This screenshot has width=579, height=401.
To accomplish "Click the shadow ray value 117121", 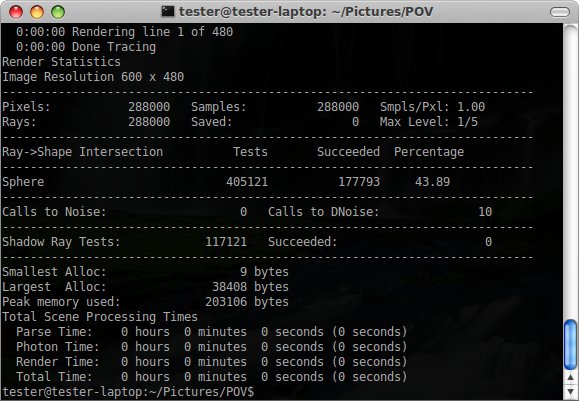I will tap(226, 242).
